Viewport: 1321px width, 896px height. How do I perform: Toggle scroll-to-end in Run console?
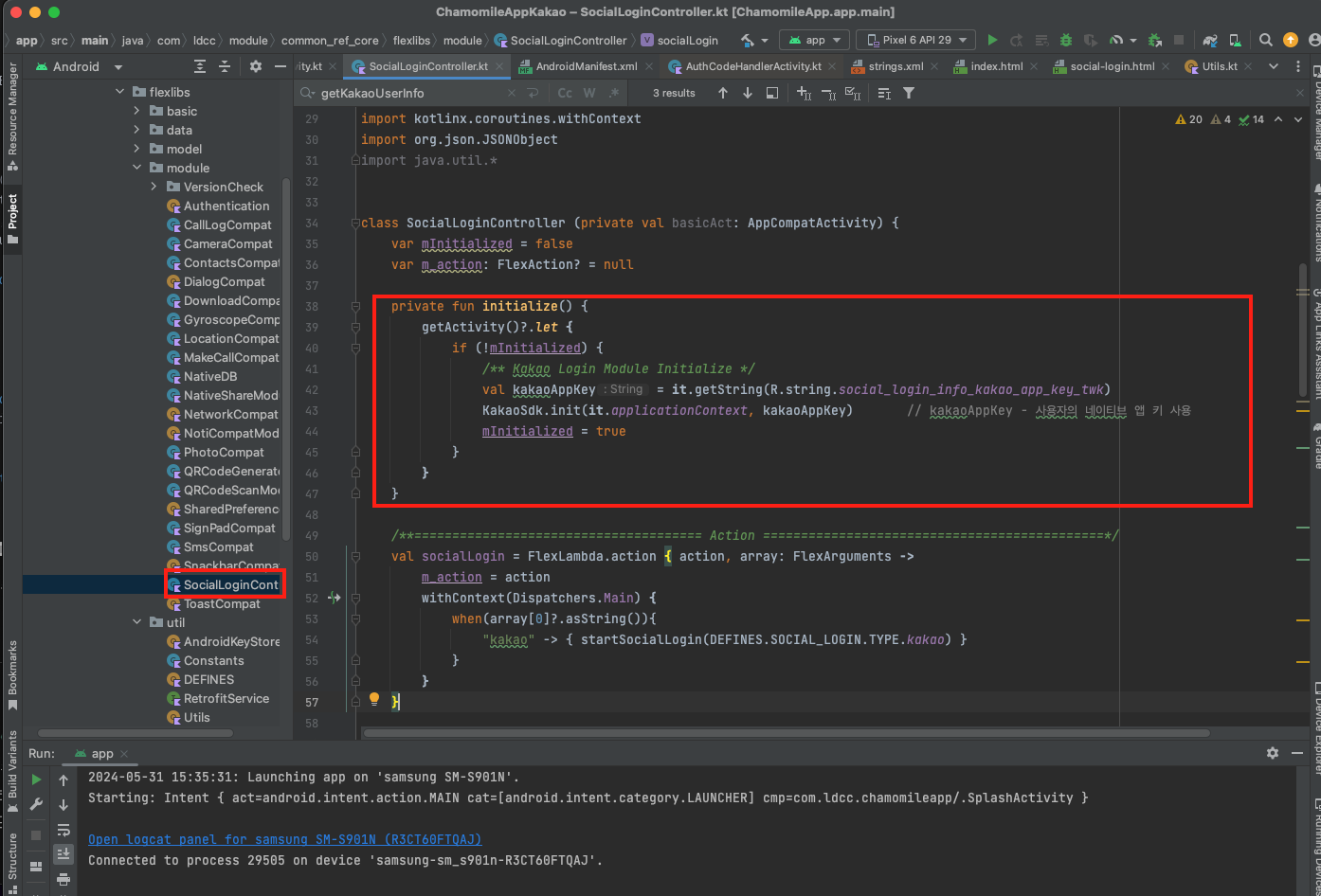point(63,853)
